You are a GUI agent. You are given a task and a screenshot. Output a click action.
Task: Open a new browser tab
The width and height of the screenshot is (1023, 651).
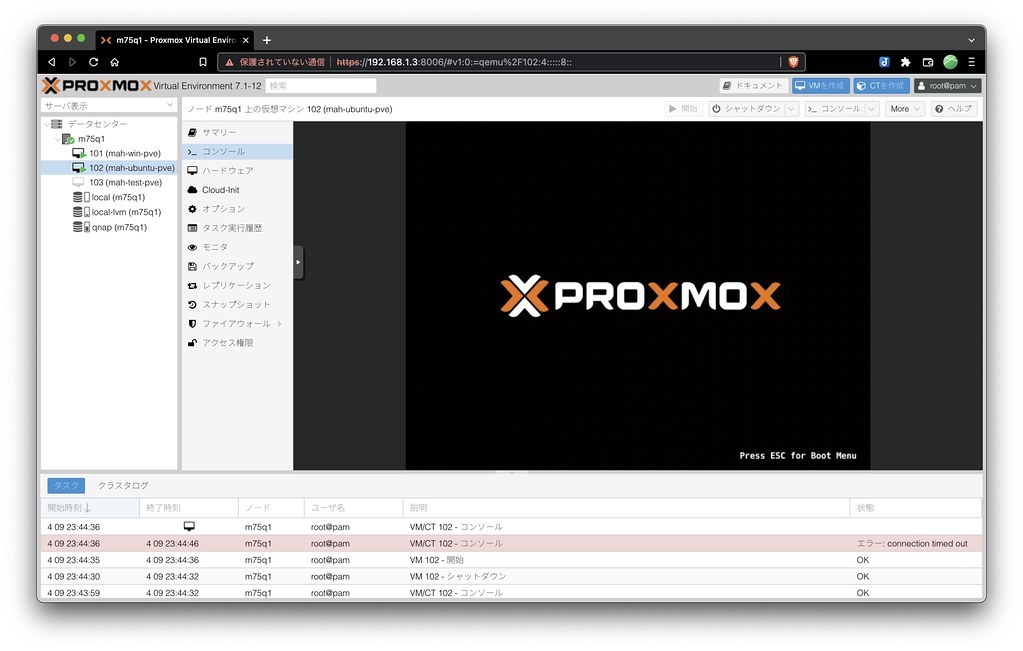click(267, 40)
